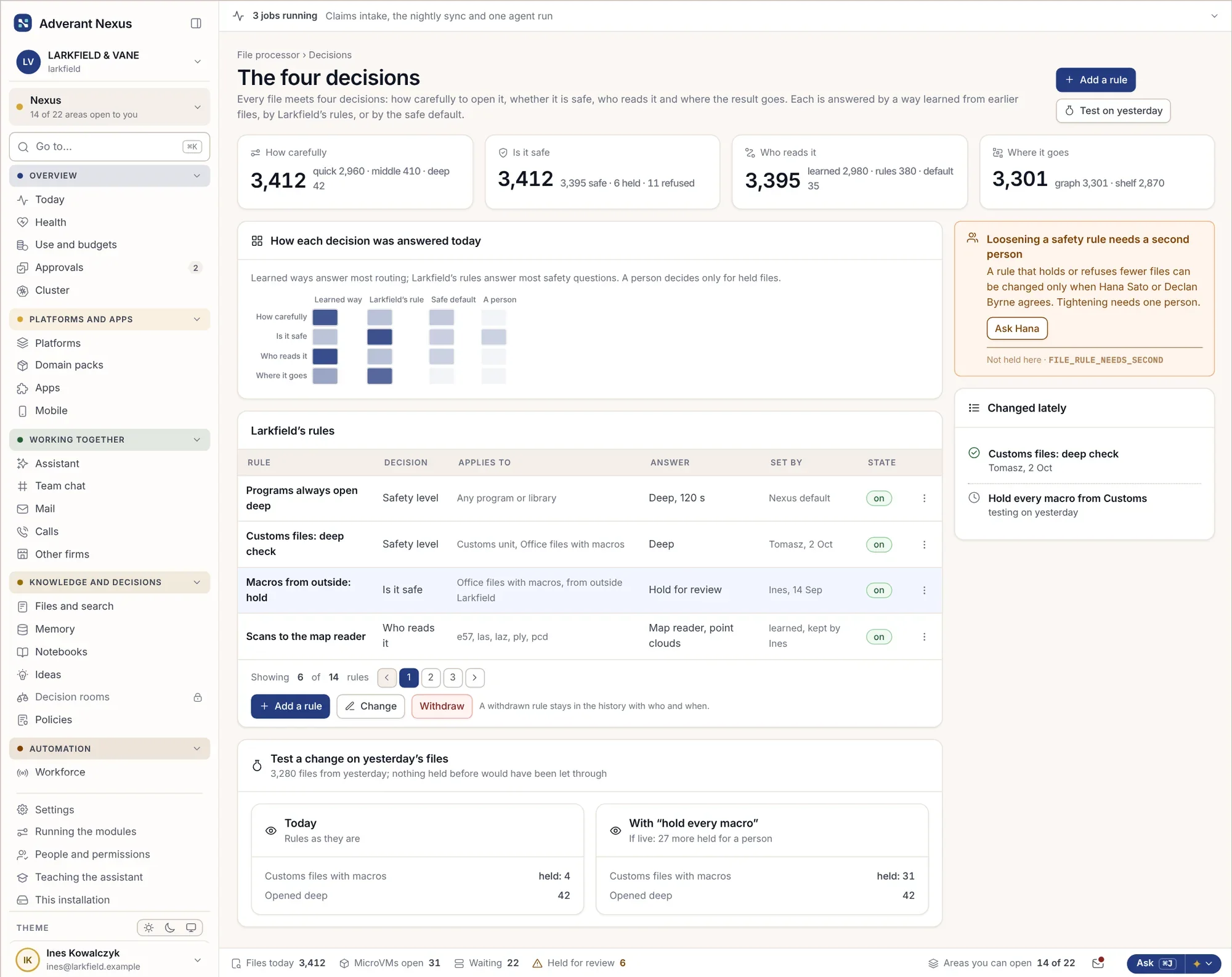The height and width of the screenshot is (977, 1232).
Task: Open Ines Kowalczyk account menu
Action: (110, 959)
